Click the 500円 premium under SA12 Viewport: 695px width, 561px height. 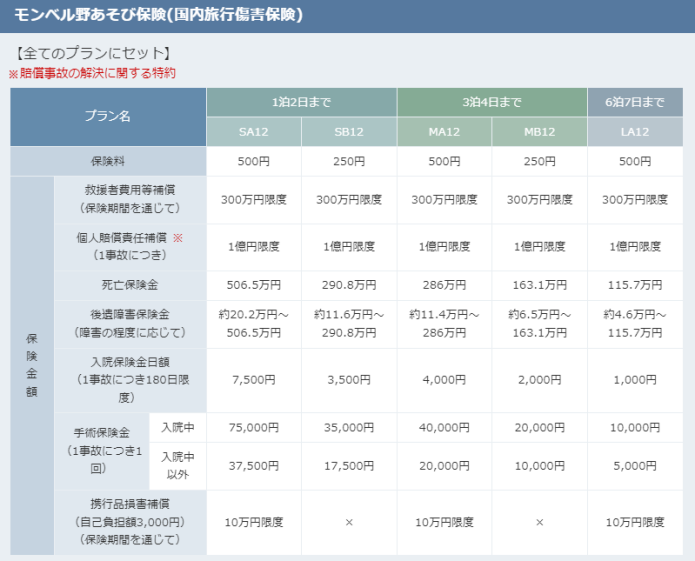(x=254, y=161)
